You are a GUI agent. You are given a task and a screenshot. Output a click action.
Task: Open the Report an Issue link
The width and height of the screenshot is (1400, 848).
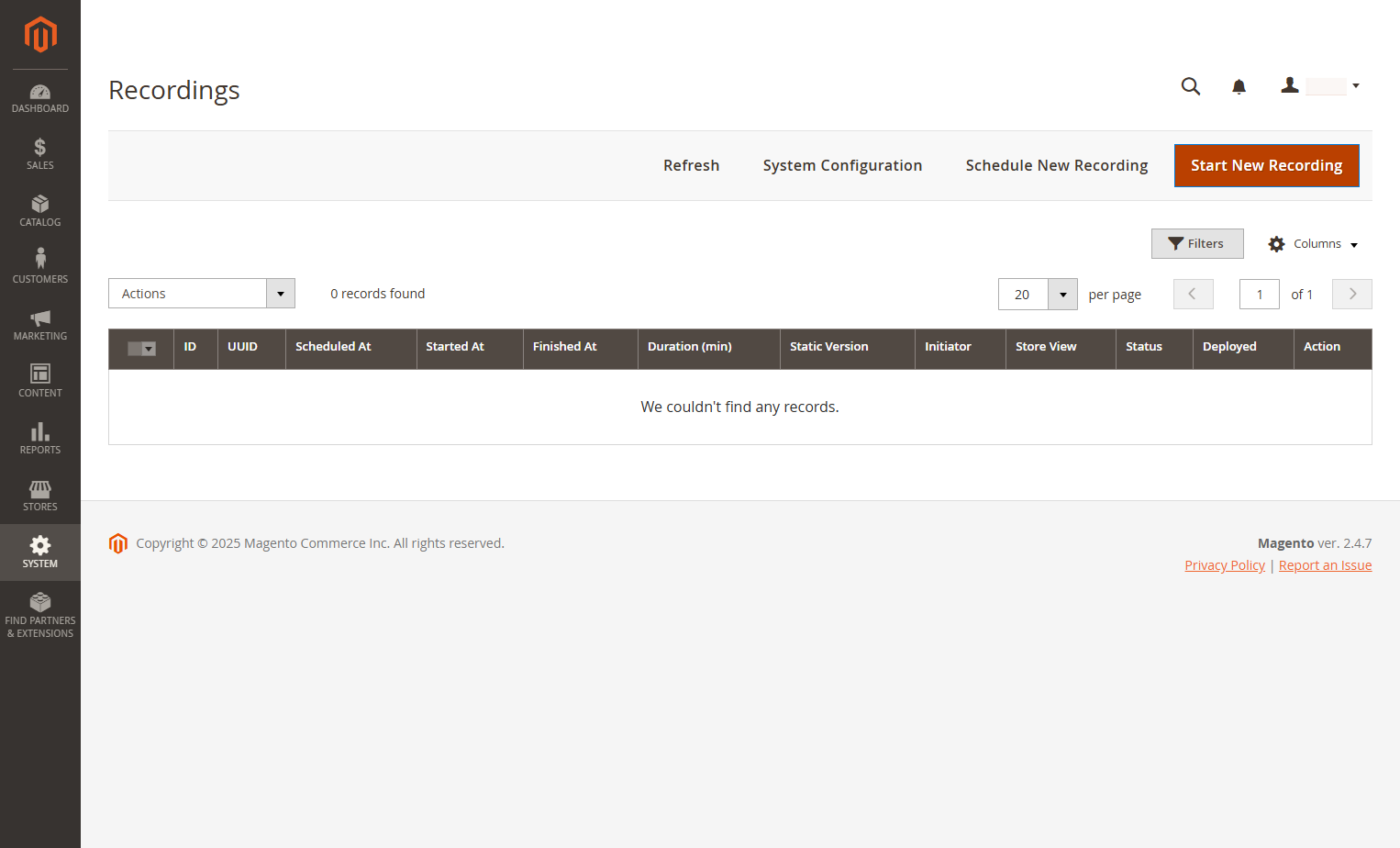pyautogui.click(x=1326, y=565)
